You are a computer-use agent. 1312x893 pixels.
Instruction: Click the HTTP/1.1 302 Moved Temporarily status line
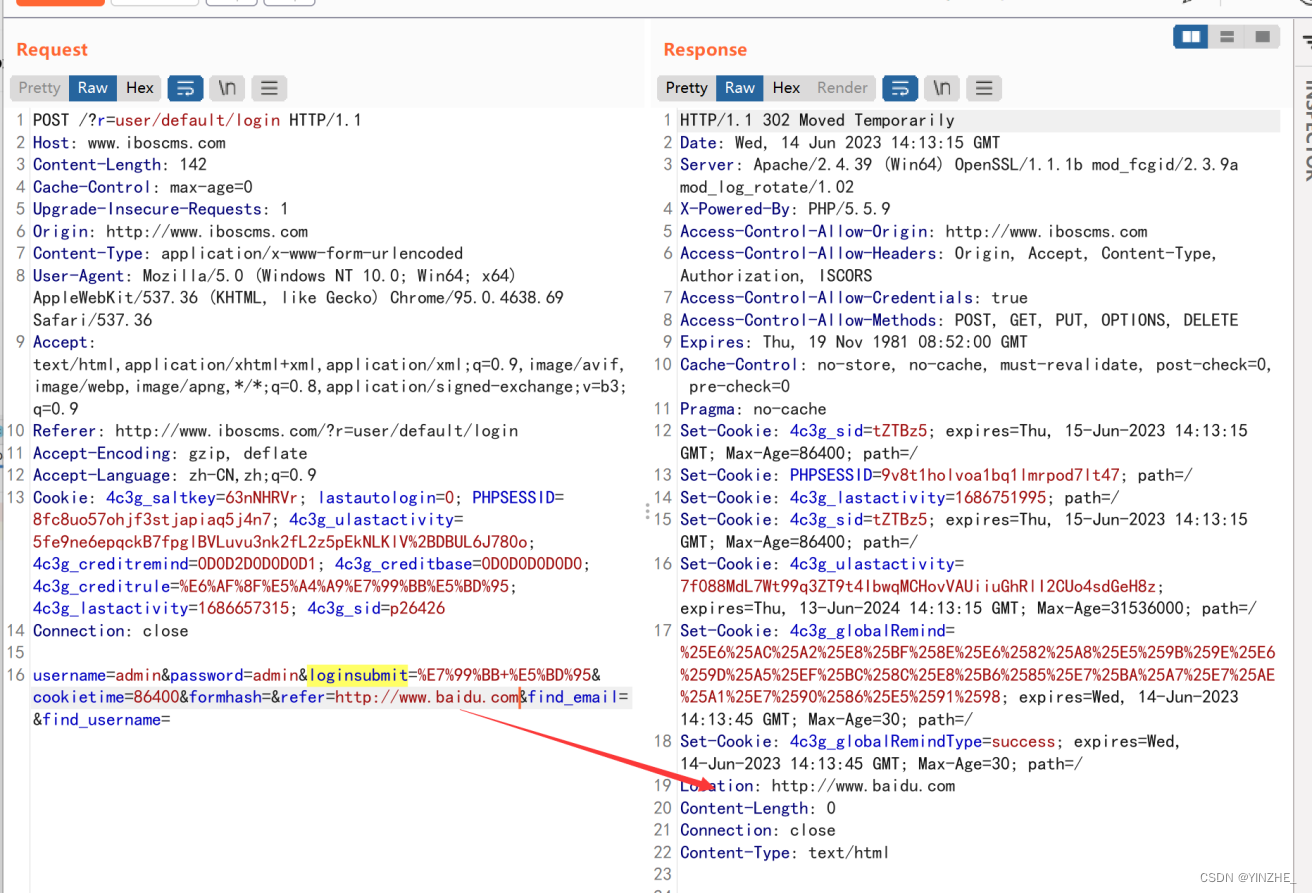[817, 120]
